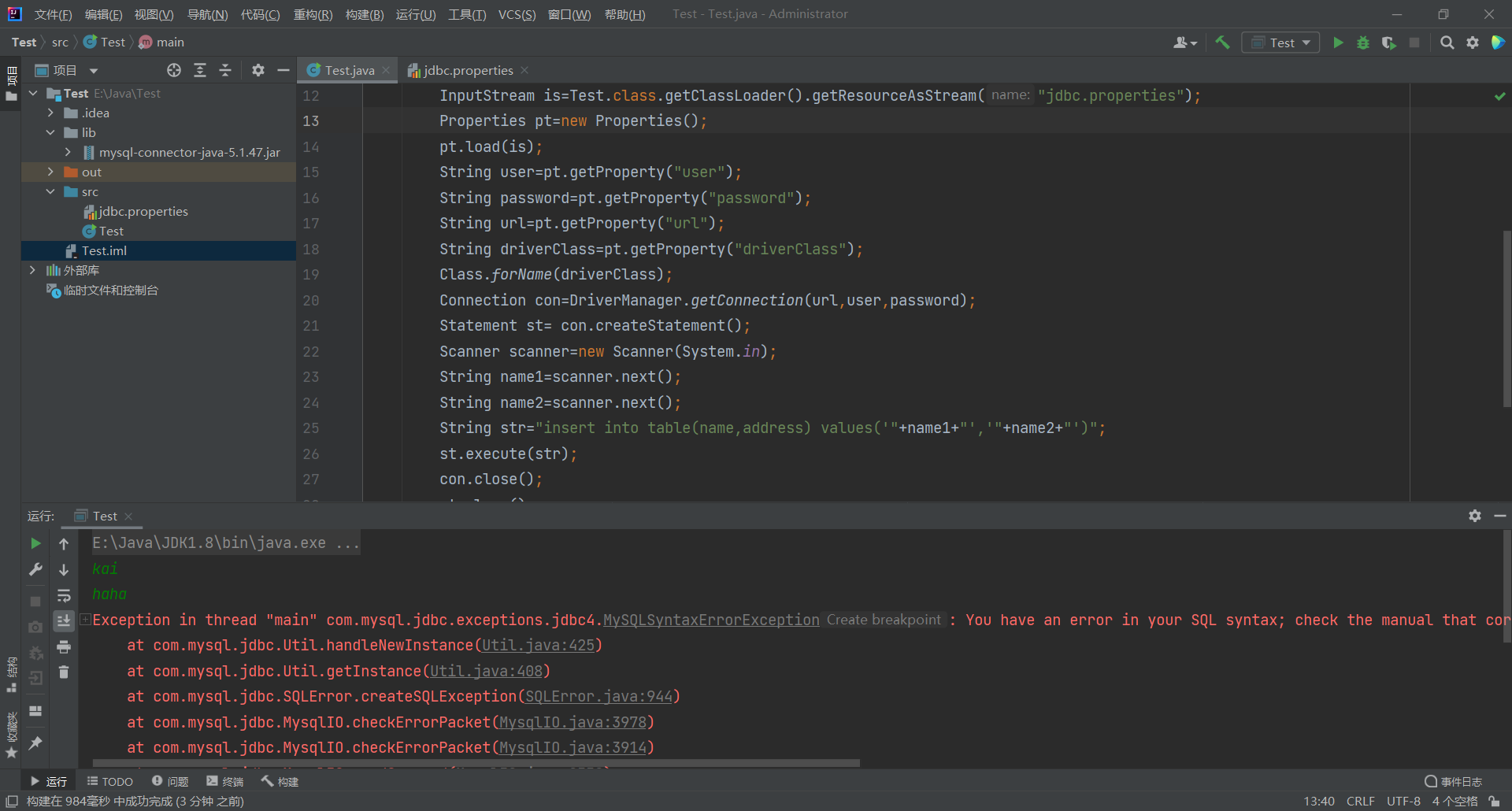Expand exception stack trace fold icon
Viewport: 1512px width, 811px height.
tap(86, 620)
